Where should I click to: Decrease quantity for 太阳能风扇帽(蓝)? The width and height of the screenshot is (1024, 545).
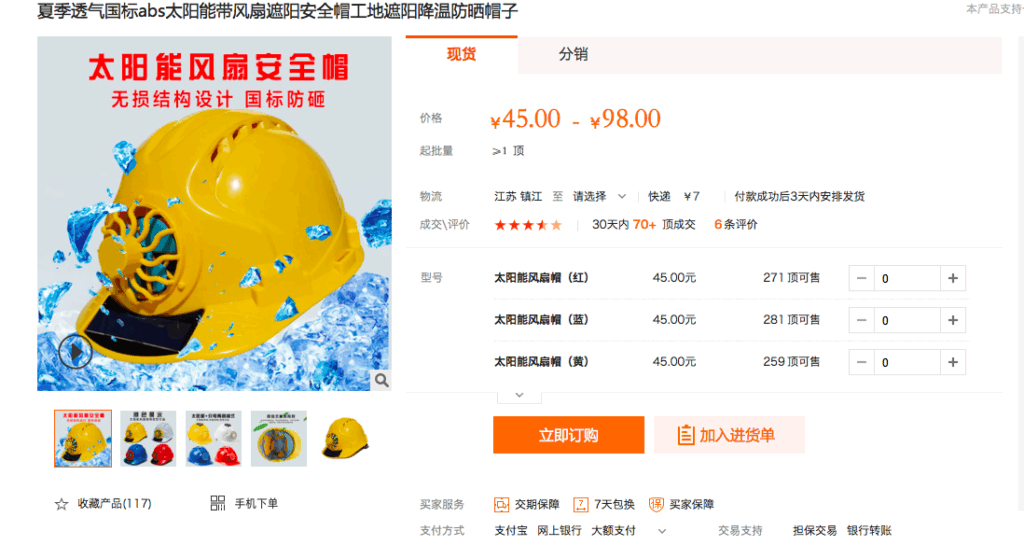click(861, 320)
